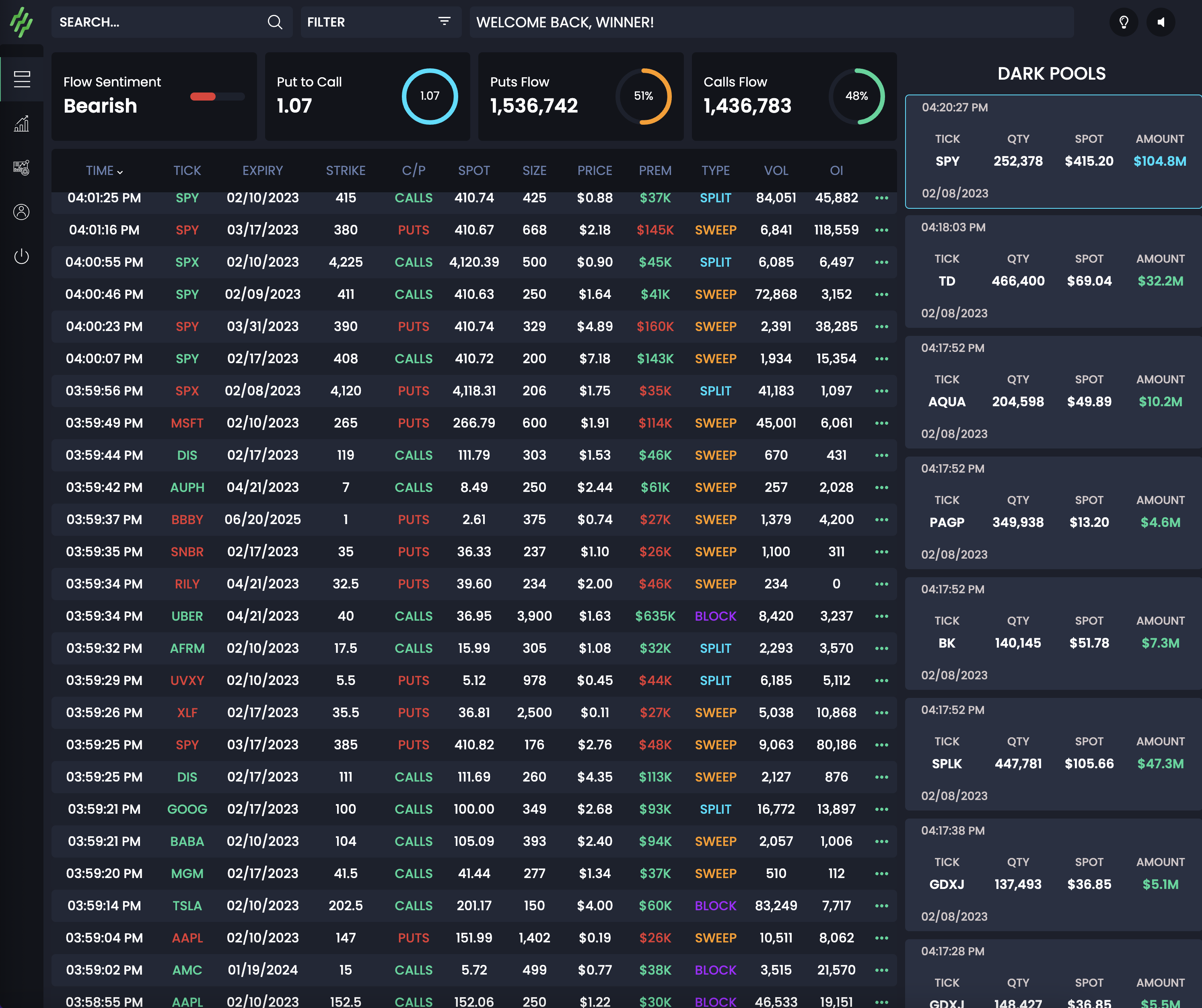This screenshot has width=1202, height=1008.
Task: Click the Put to Call 1.07 gauge
Action: 430,96
